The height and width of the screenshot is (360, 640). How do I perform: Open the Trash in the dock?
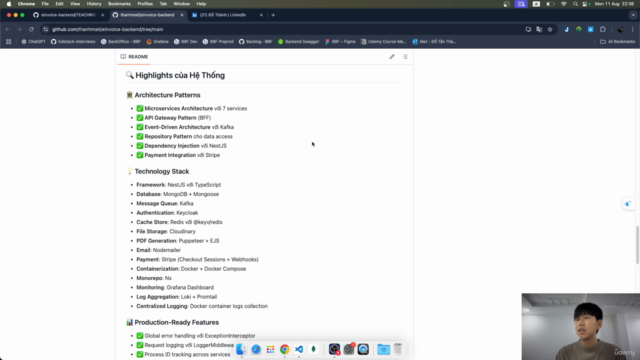tap(398, 349)
